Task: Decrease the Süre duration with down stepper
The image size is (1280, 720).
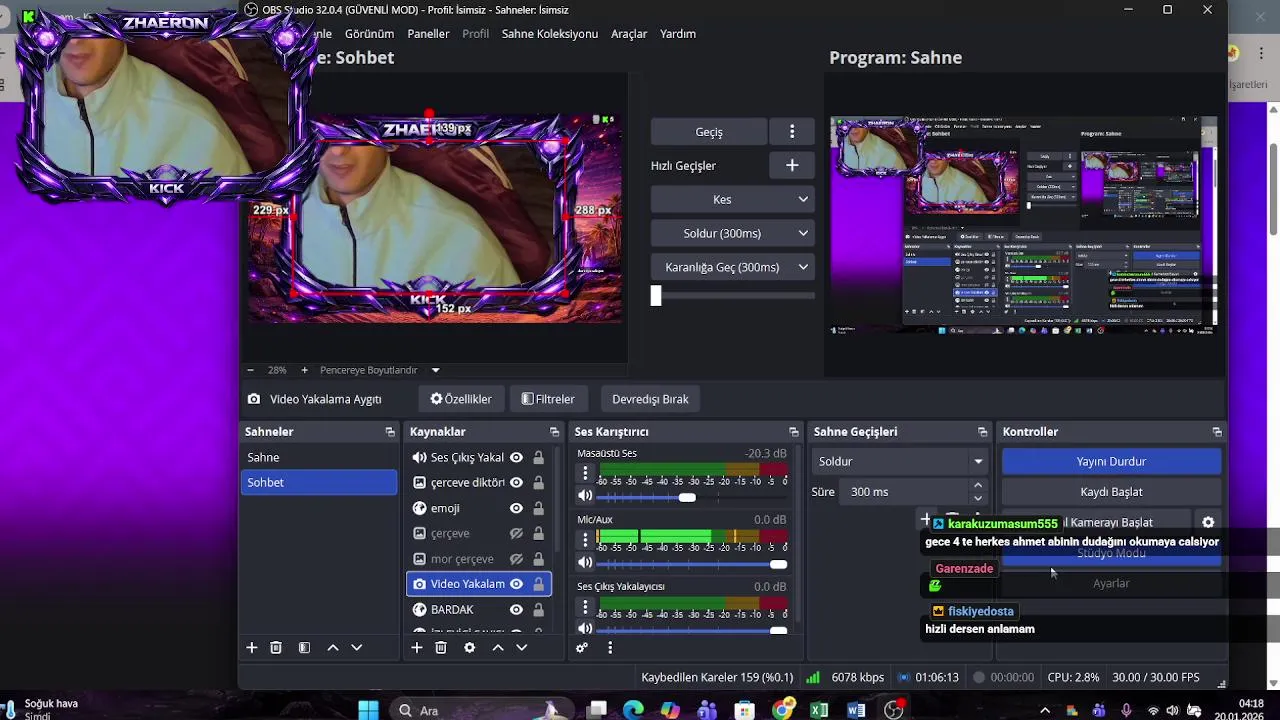Action: point(977,497)
